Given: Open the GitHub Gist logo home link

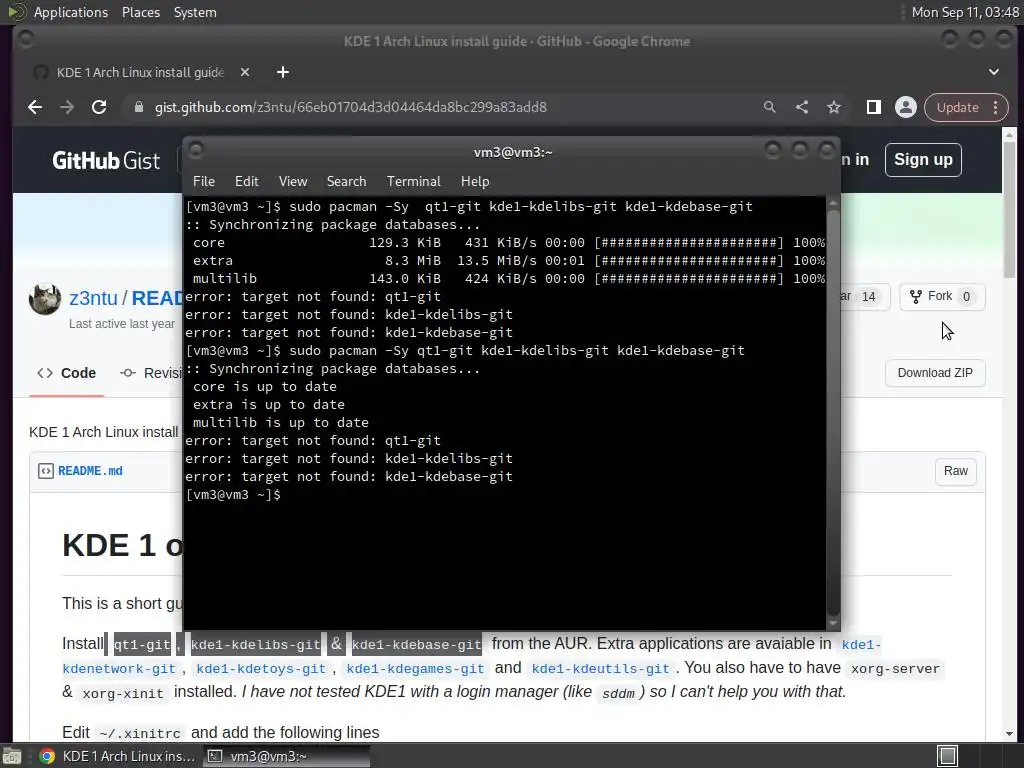Looking at the screenshot, I should [106, 161].
